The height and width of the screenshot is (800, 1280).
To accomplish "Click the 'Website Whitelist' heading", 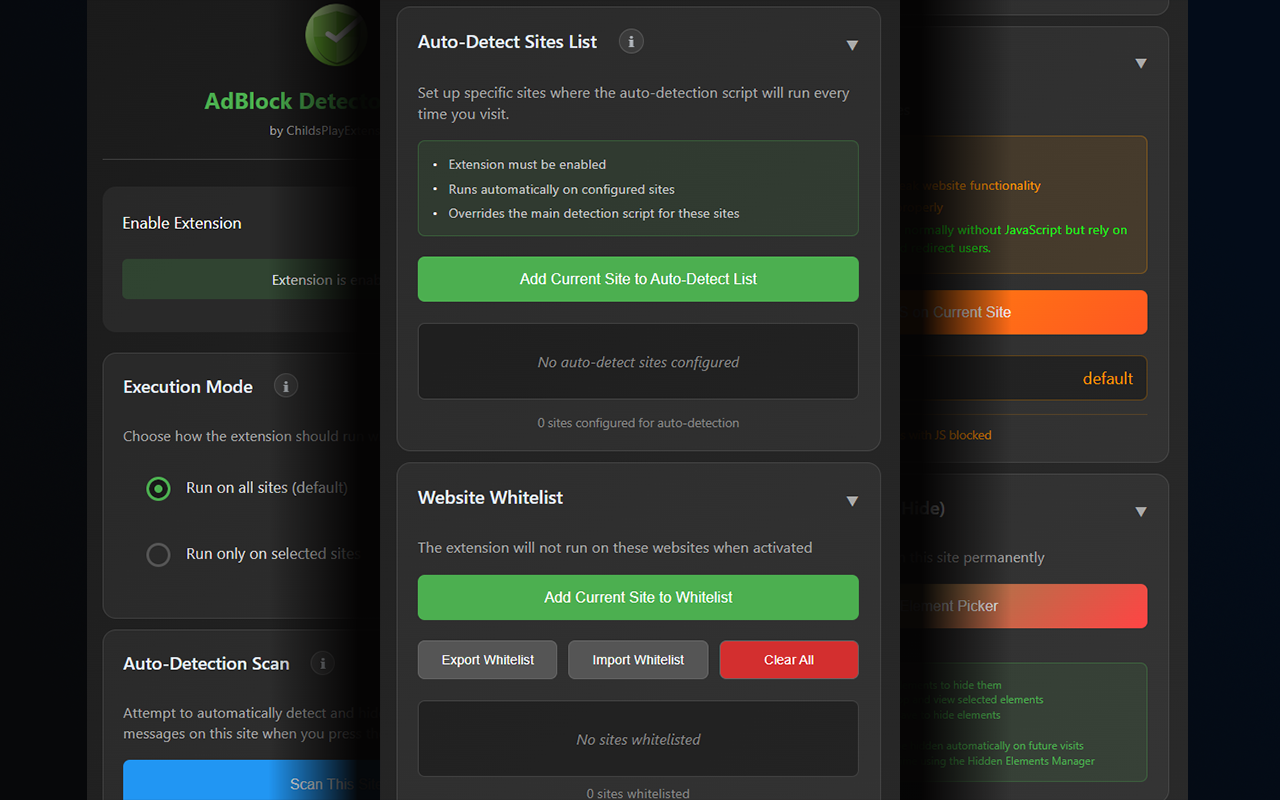I will [x=490, y=497].
